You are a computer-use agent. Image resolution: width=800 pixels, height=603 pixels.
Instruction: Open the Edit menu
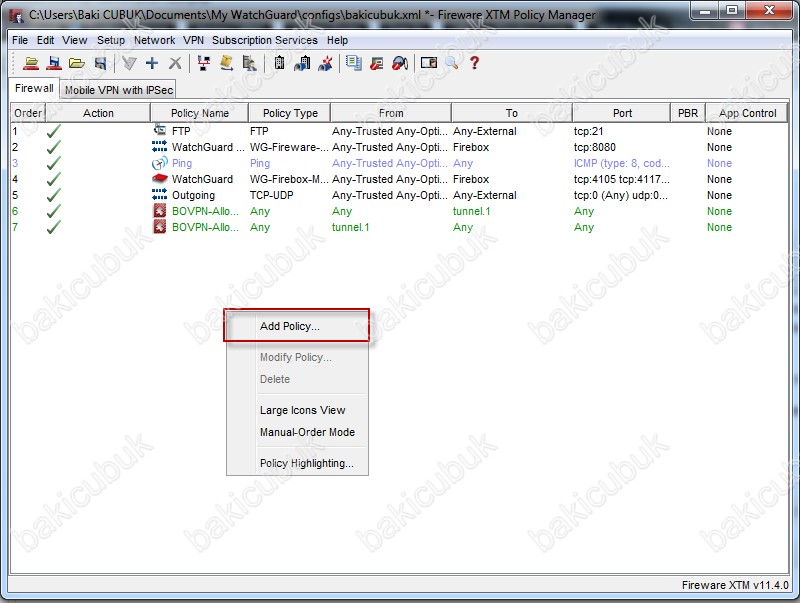tap(45, 40)
